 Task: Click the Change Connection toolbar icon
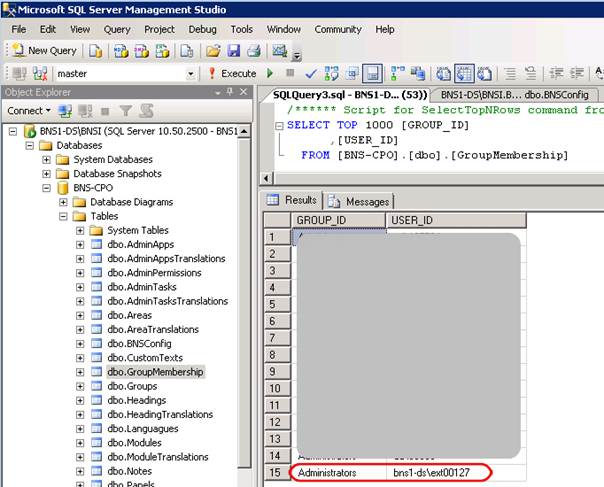click(40, 73)
